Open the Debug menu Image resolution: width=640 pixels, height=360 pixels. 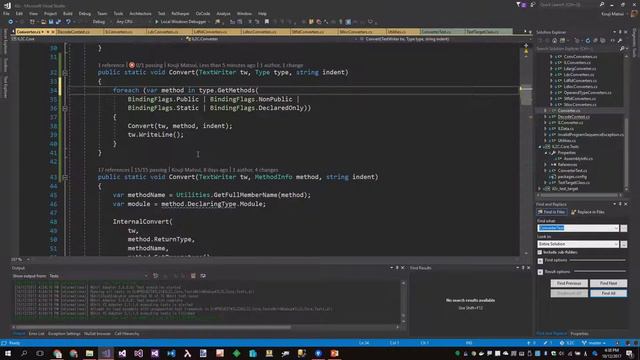84,13
